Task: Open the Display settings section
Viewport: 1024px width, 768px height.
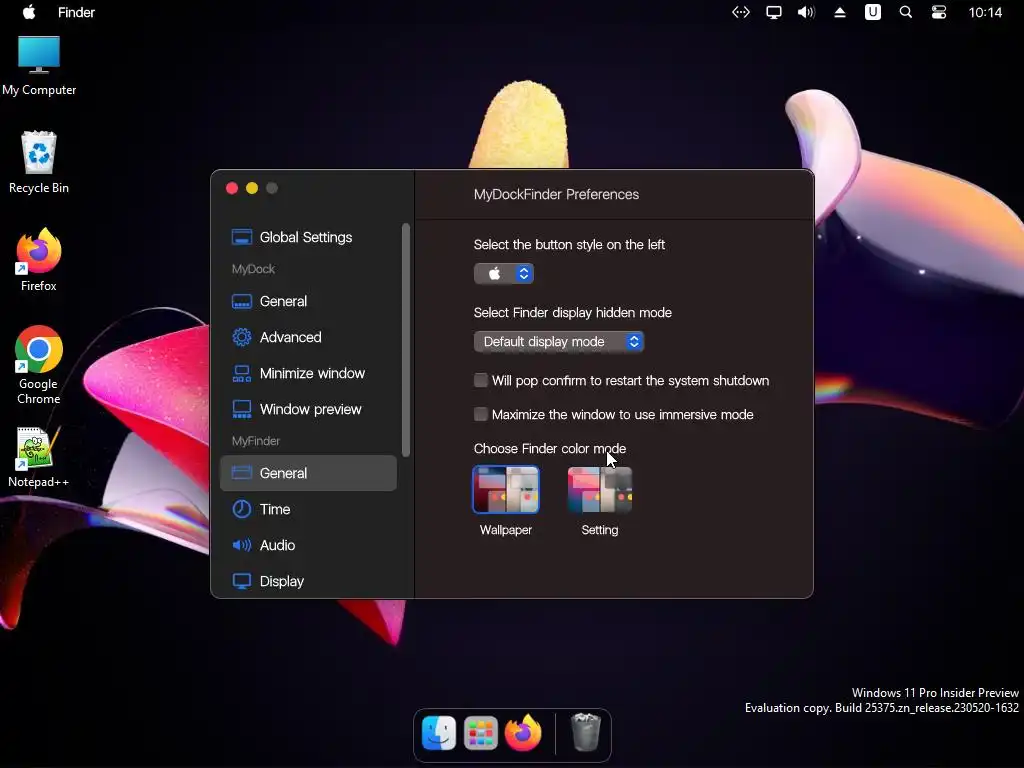Action: 308,581
